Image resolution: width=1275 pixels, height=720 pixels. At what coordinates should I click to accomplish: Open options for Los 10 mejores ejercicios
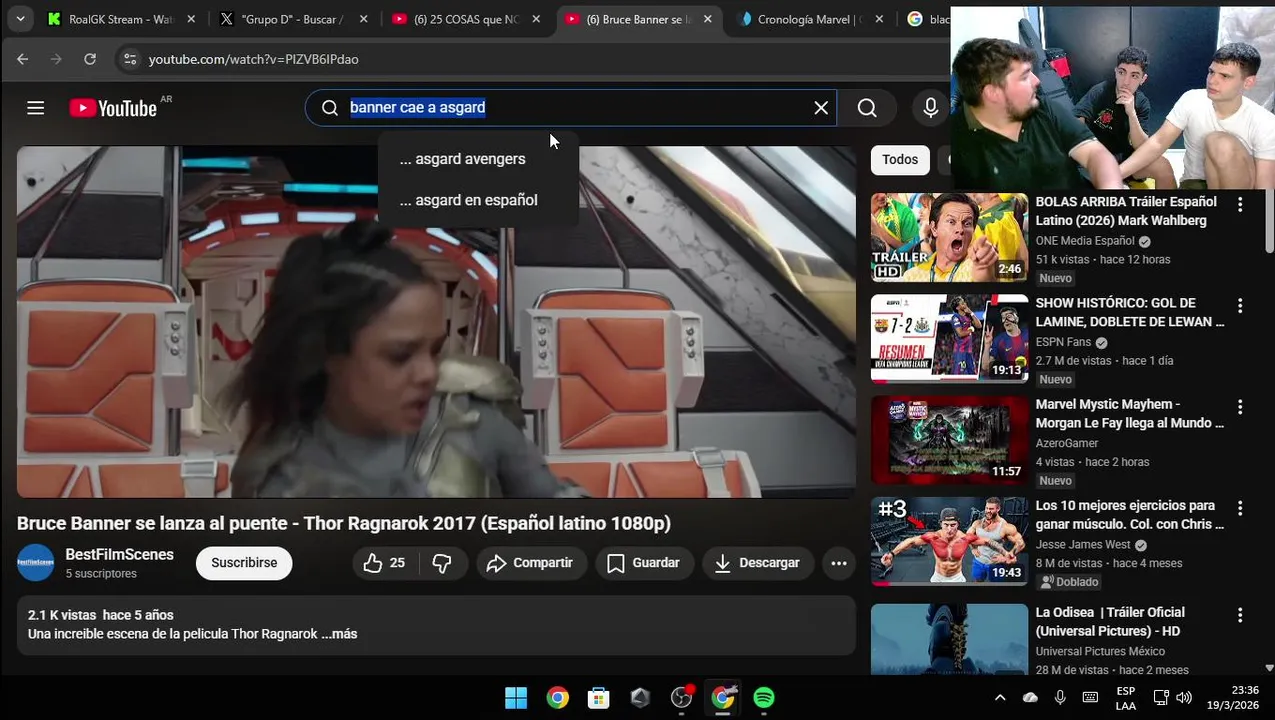(1240, 509)
